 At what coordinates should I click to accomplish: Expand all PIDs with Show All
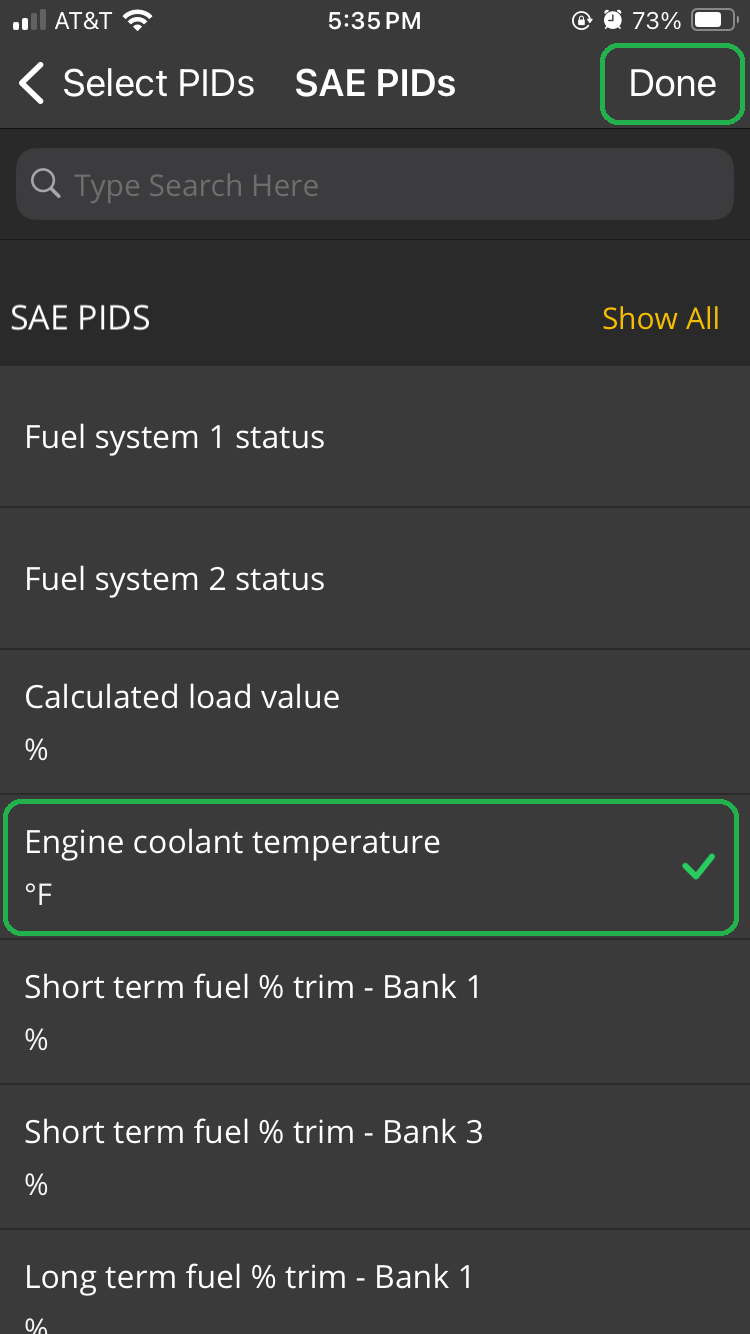(x=660, y=318)
